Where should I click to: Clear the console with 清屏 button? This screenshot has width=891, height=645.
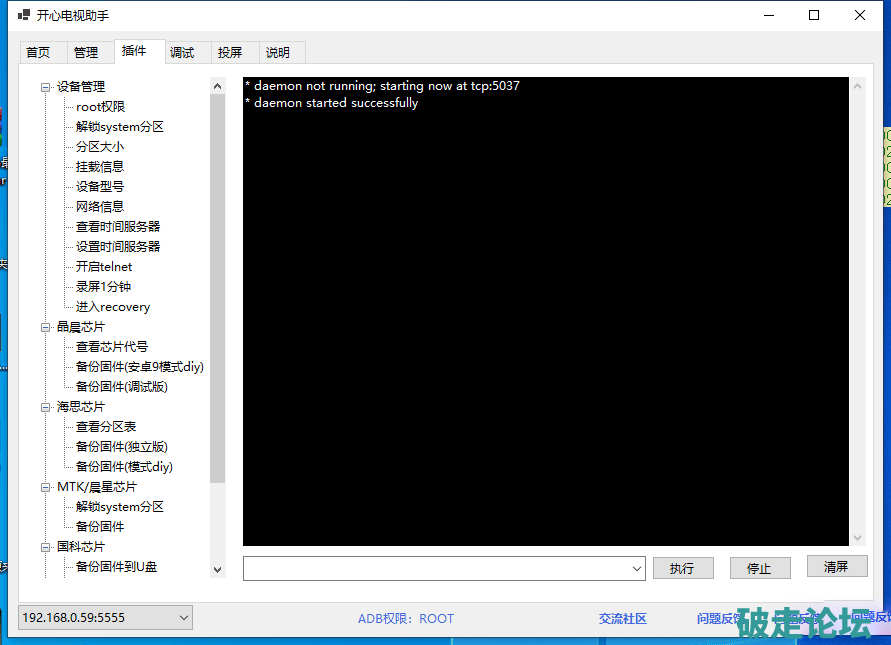pyautogui.click(x=836, y=567)
